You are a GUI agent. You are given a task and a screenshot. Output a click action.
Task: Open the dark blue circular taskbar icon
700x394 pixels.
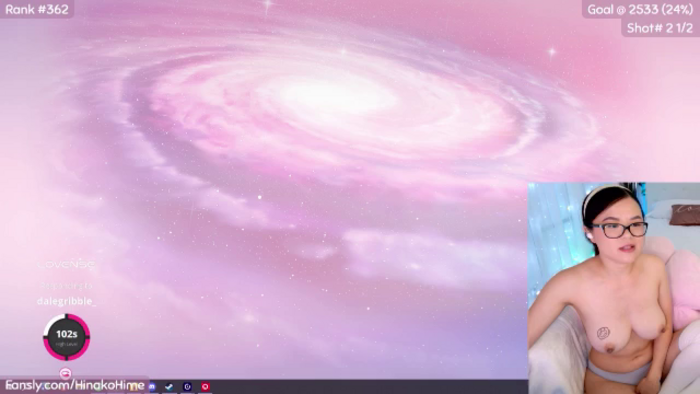pyautogui.click(x=188, y=386)
